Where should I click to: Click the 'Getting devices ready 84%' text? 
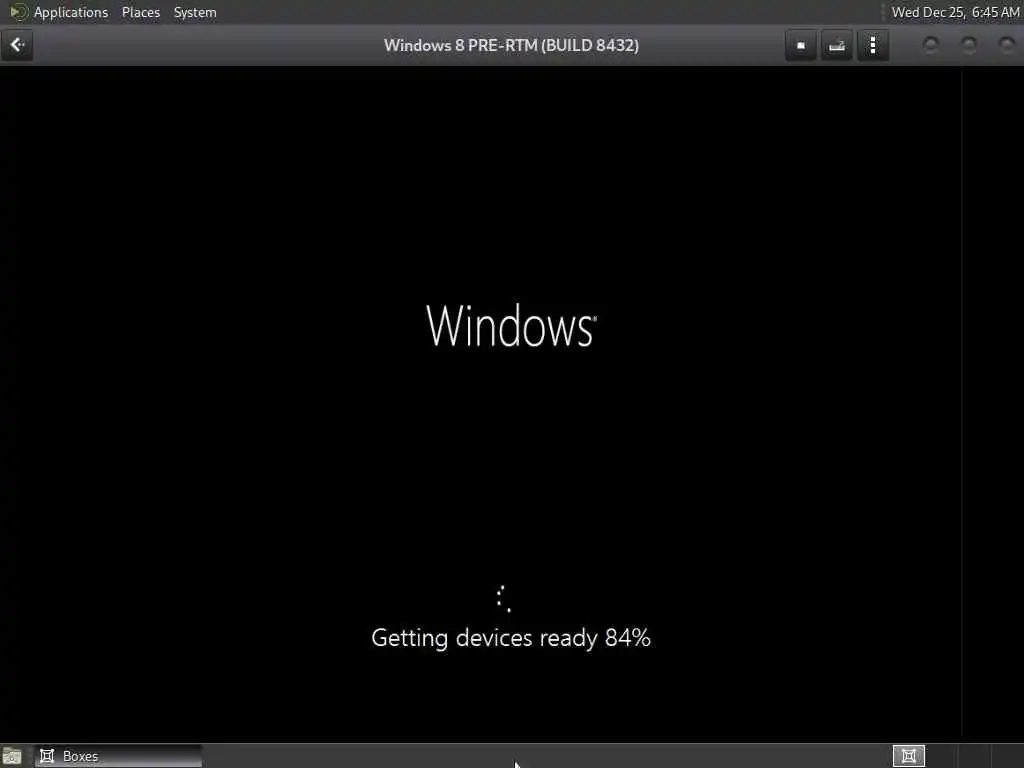coord(511,638)
